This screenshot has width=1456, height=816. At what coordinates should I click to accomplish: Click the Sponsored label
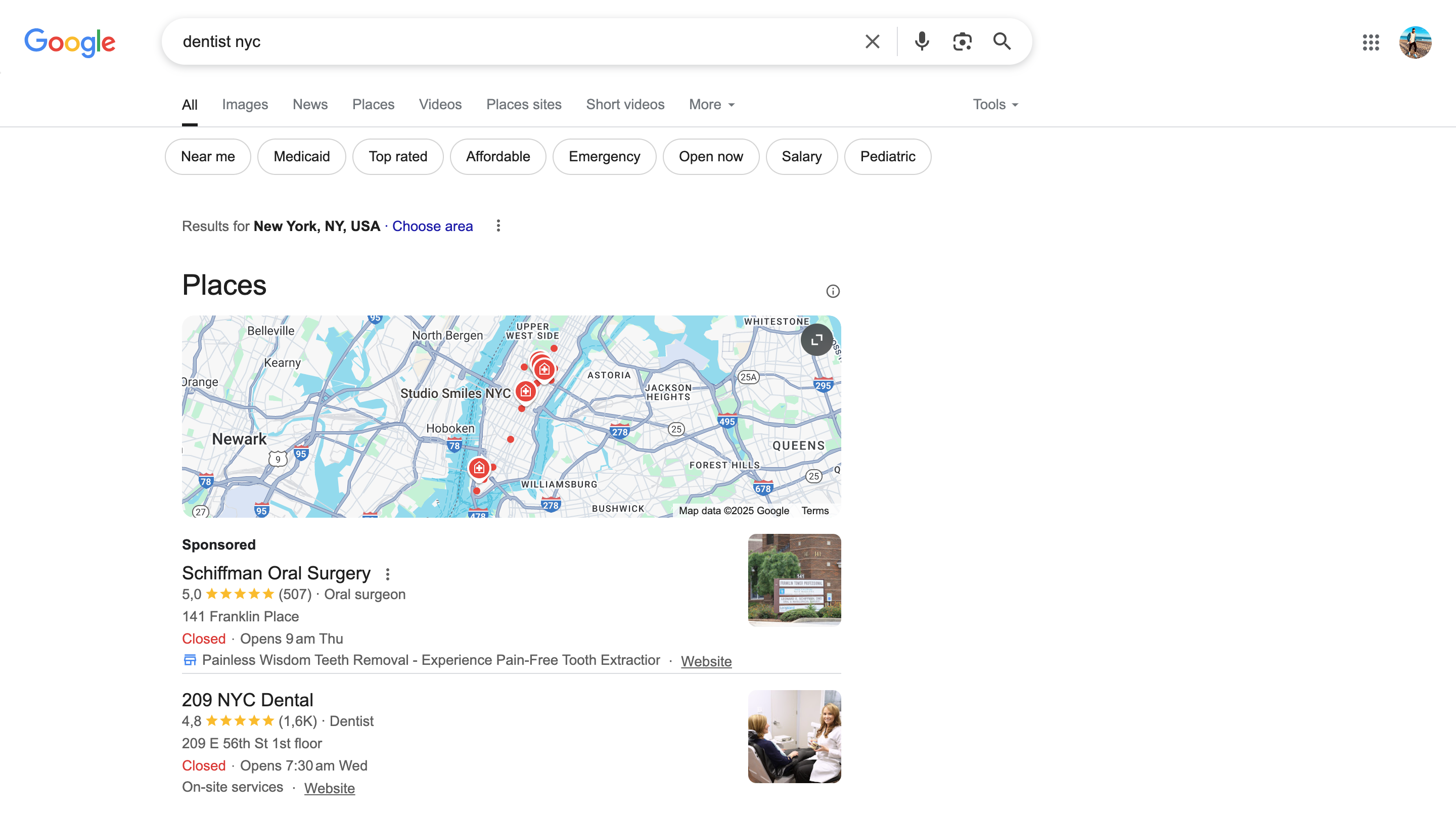point(219,545)
